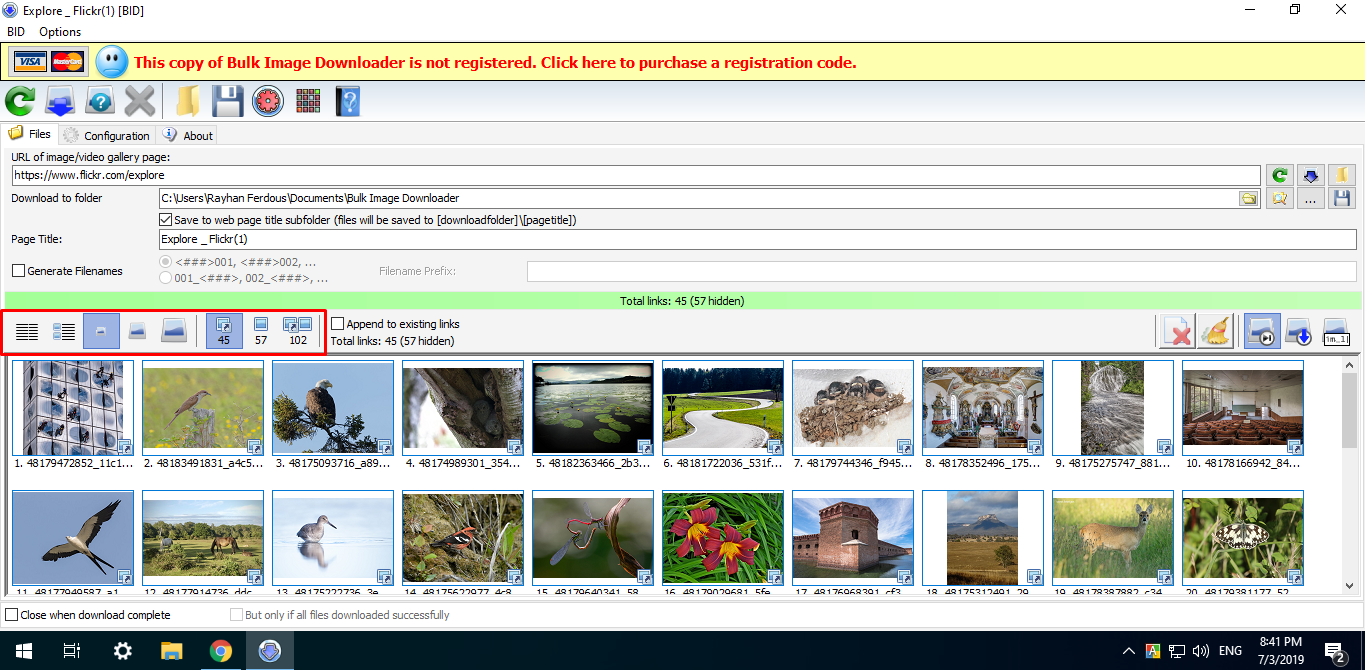Click the smiley face icon in banner
The width and height of the screenshot is (1365, 670).
pyautogui.click(x=112, y=62)
